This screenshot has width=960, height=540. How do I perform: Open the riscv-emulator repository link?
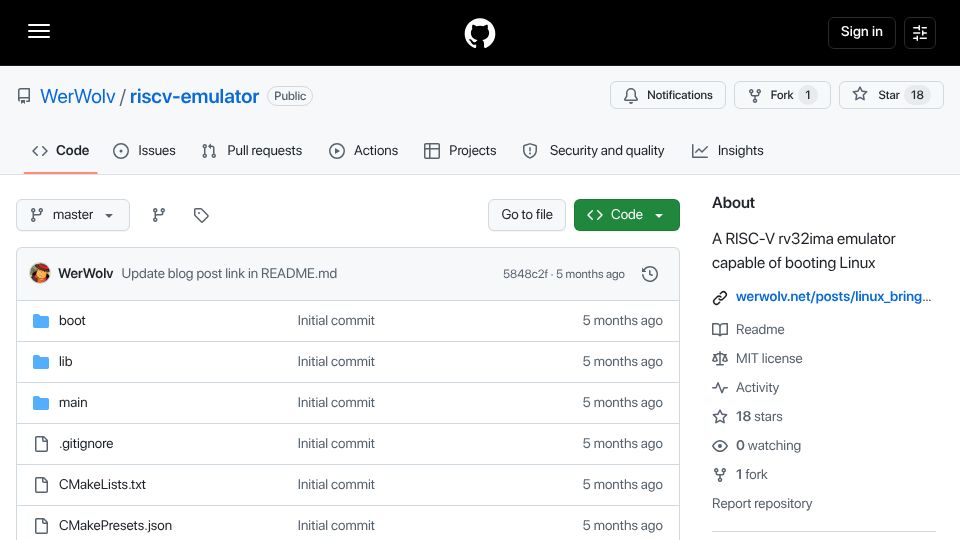tap(194, 96)
